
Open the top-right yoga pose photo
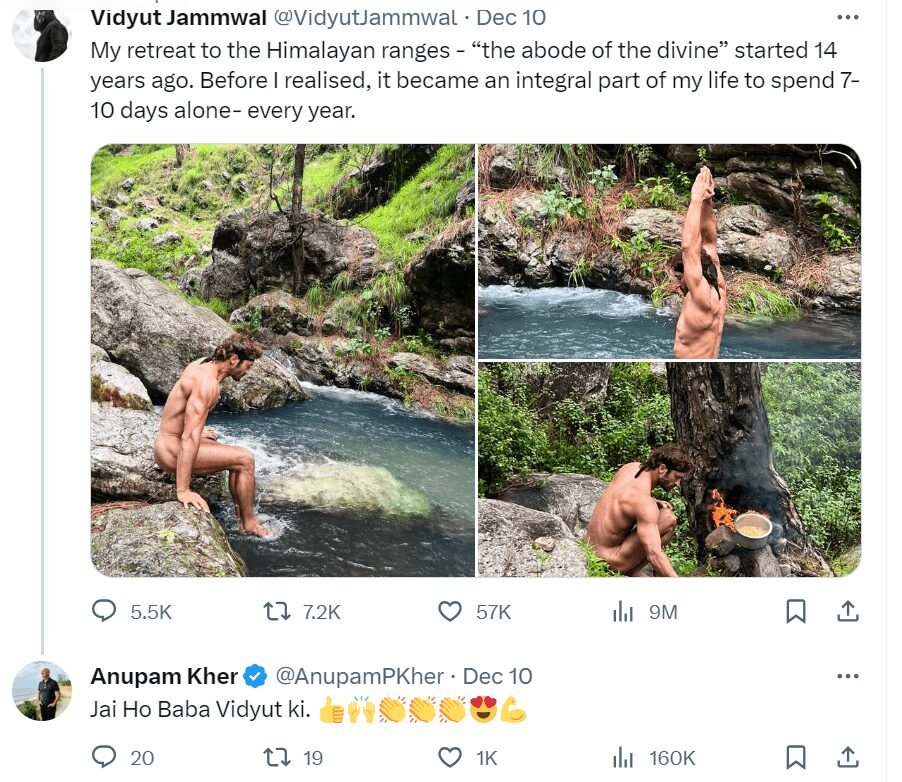click(x=669, y=250)
